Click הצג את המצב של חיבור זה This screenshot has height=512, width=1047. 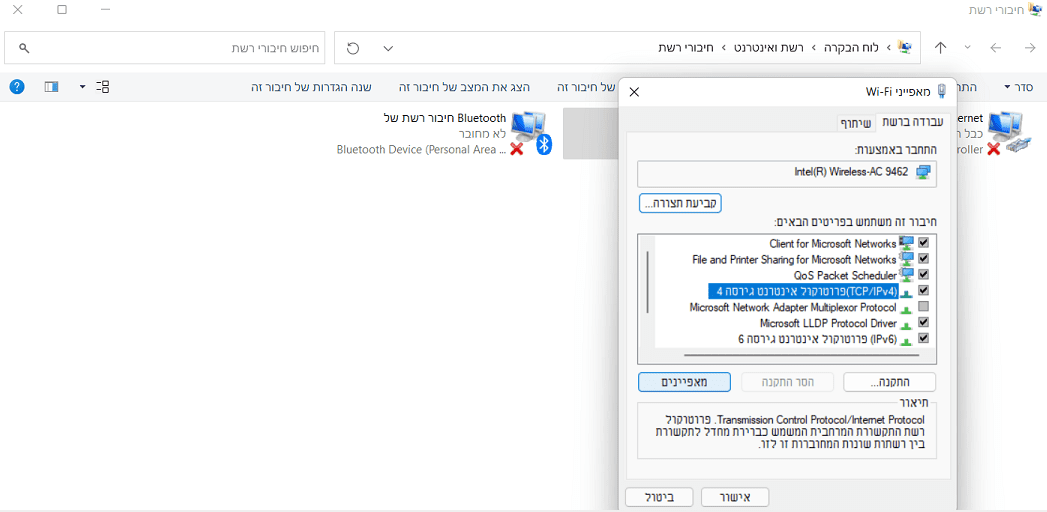pyautogui.click(x=465, y=87)
